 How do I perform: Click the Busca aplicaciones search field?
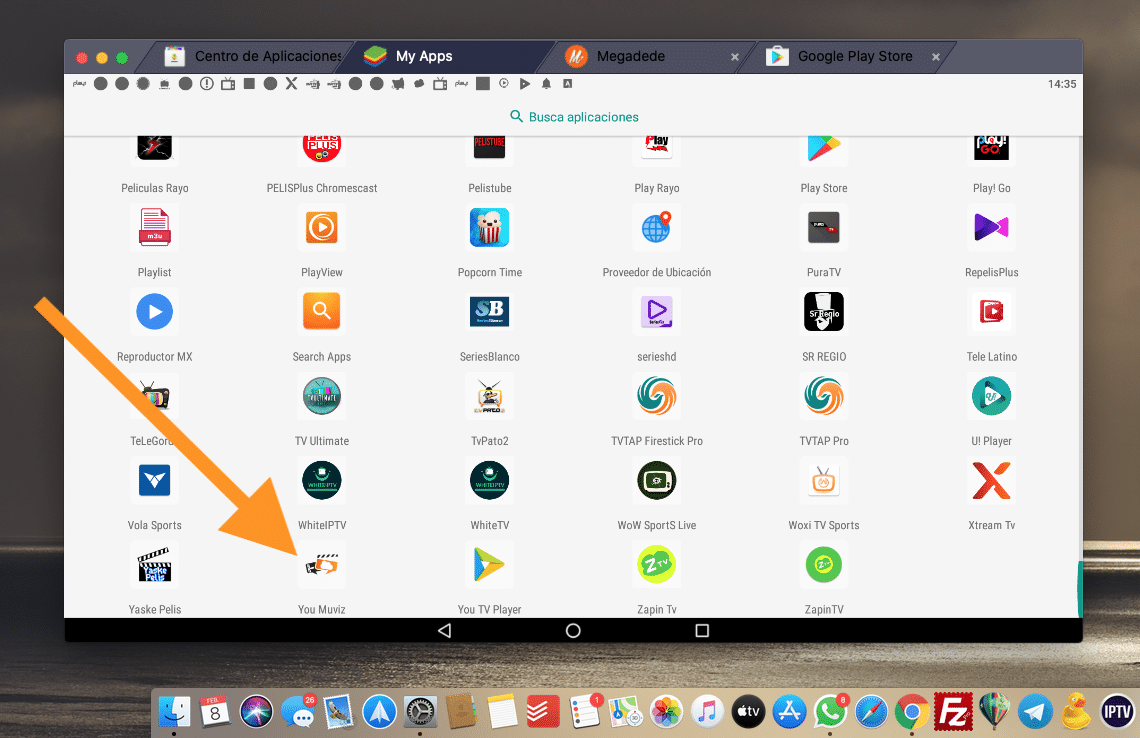[x=574, y=117]
